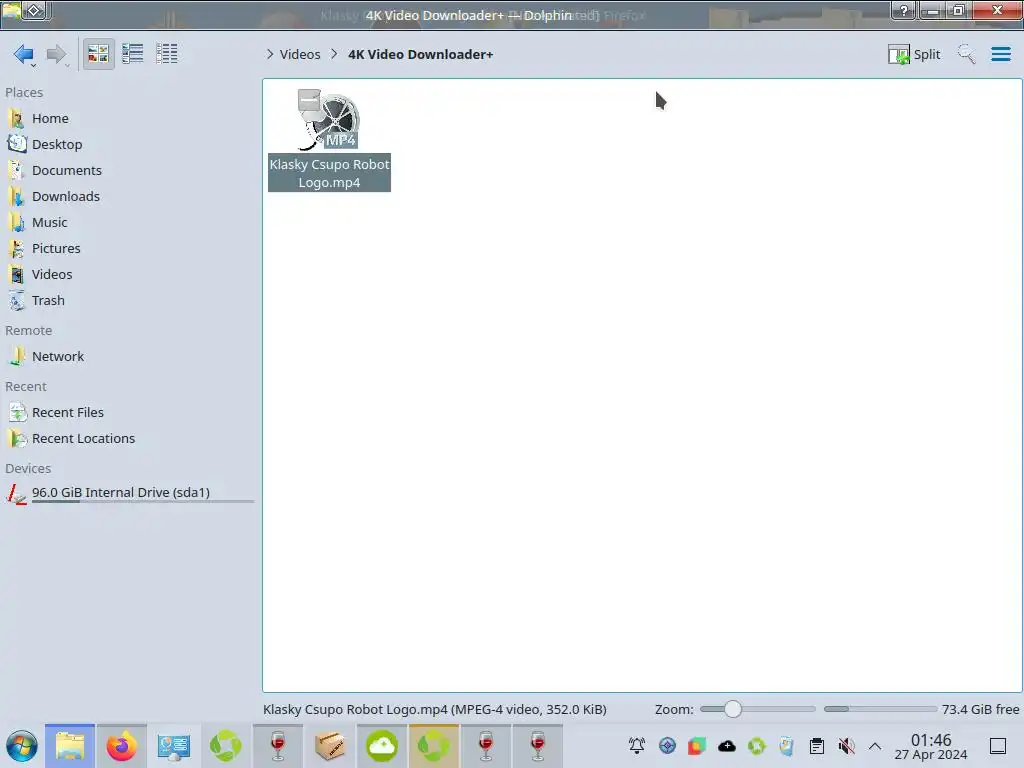Viewport: 1024px width, 768px height.
Task: Expand hidden system tray icons arrow
Action: 875,746
